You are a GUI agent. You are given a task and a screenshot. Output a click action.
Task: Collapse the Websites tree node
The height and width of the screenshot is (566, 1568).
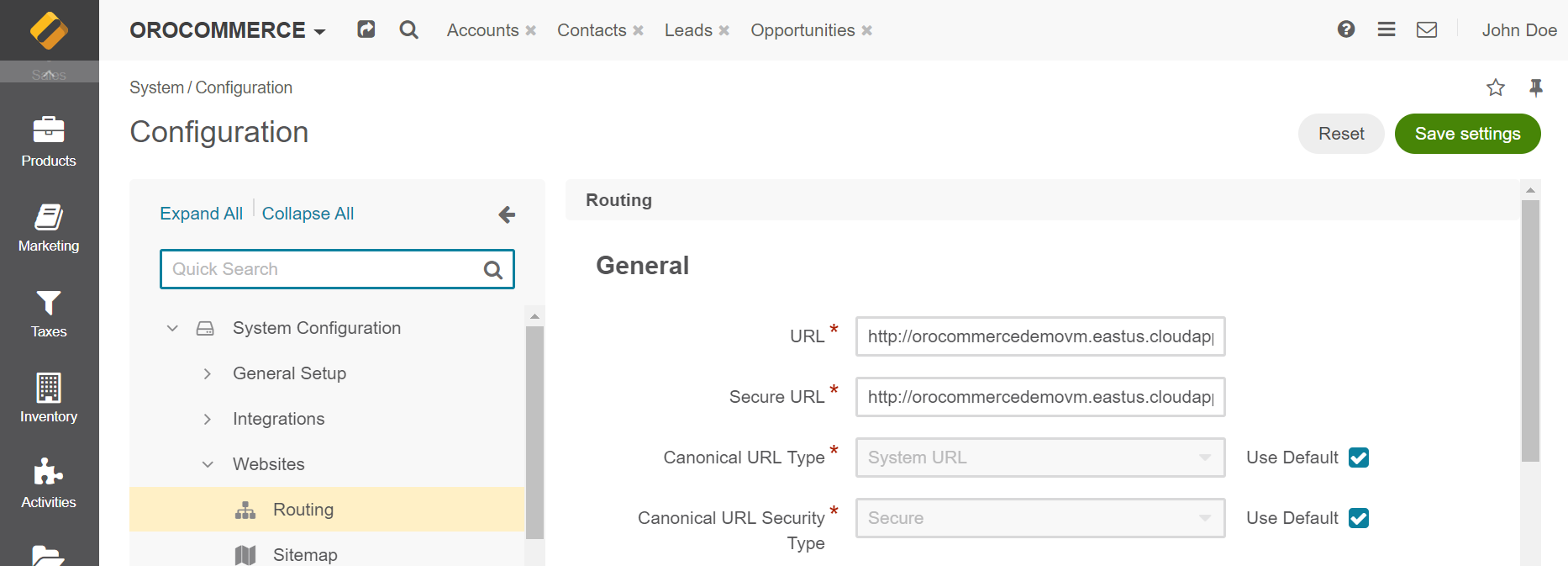click(x=208, y=464)
